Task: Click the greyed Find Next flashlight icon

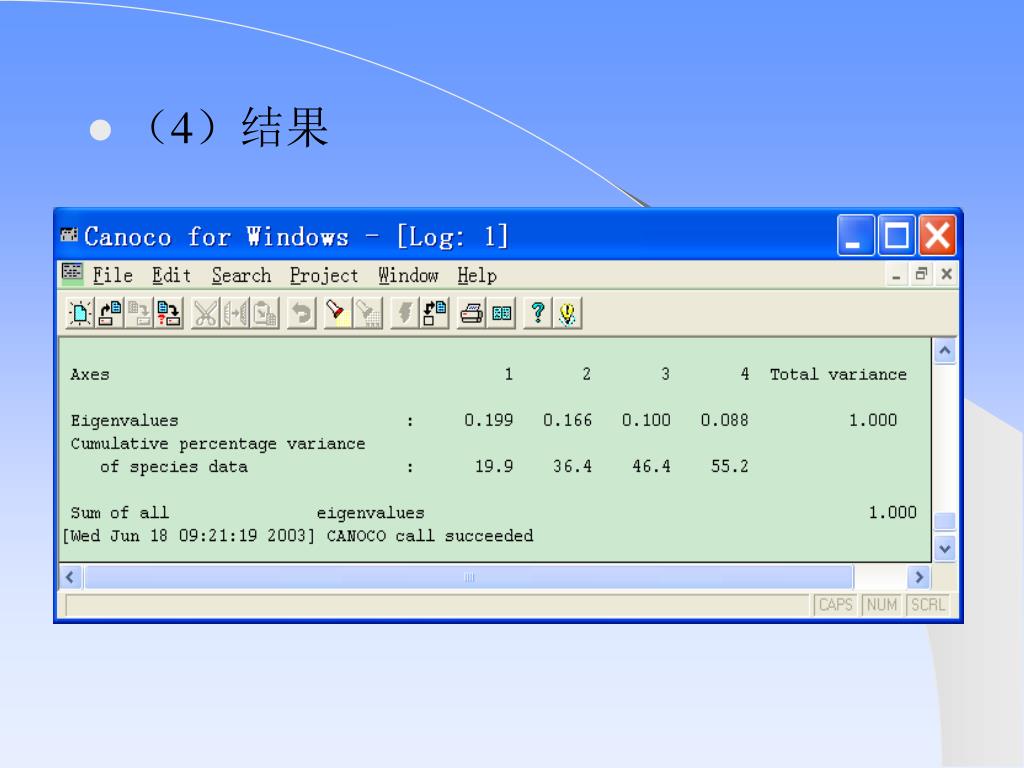Action: (x=368, y=313)
